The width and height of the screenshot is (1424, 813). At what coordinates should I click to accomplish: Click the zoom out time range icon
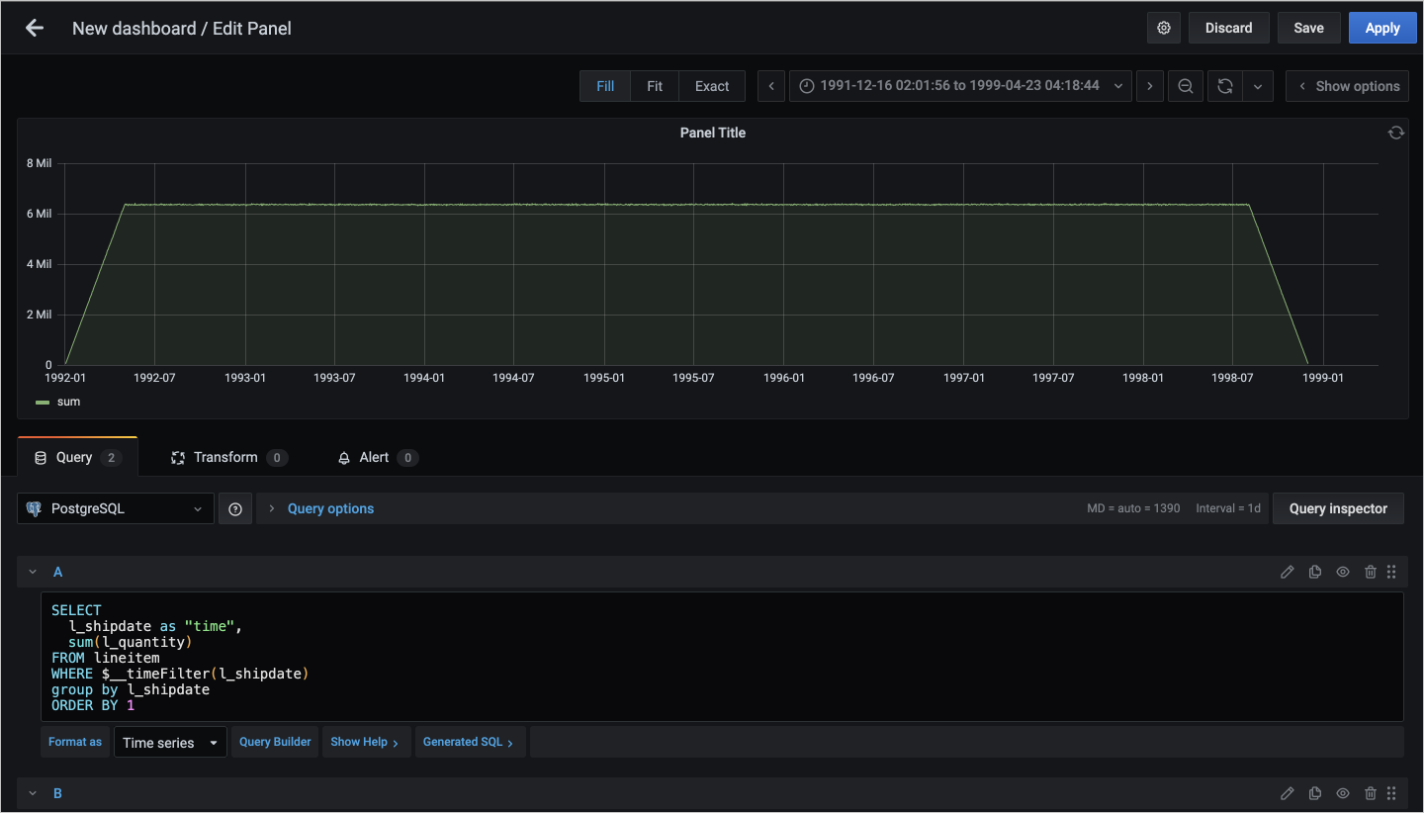click(1185, 86)
